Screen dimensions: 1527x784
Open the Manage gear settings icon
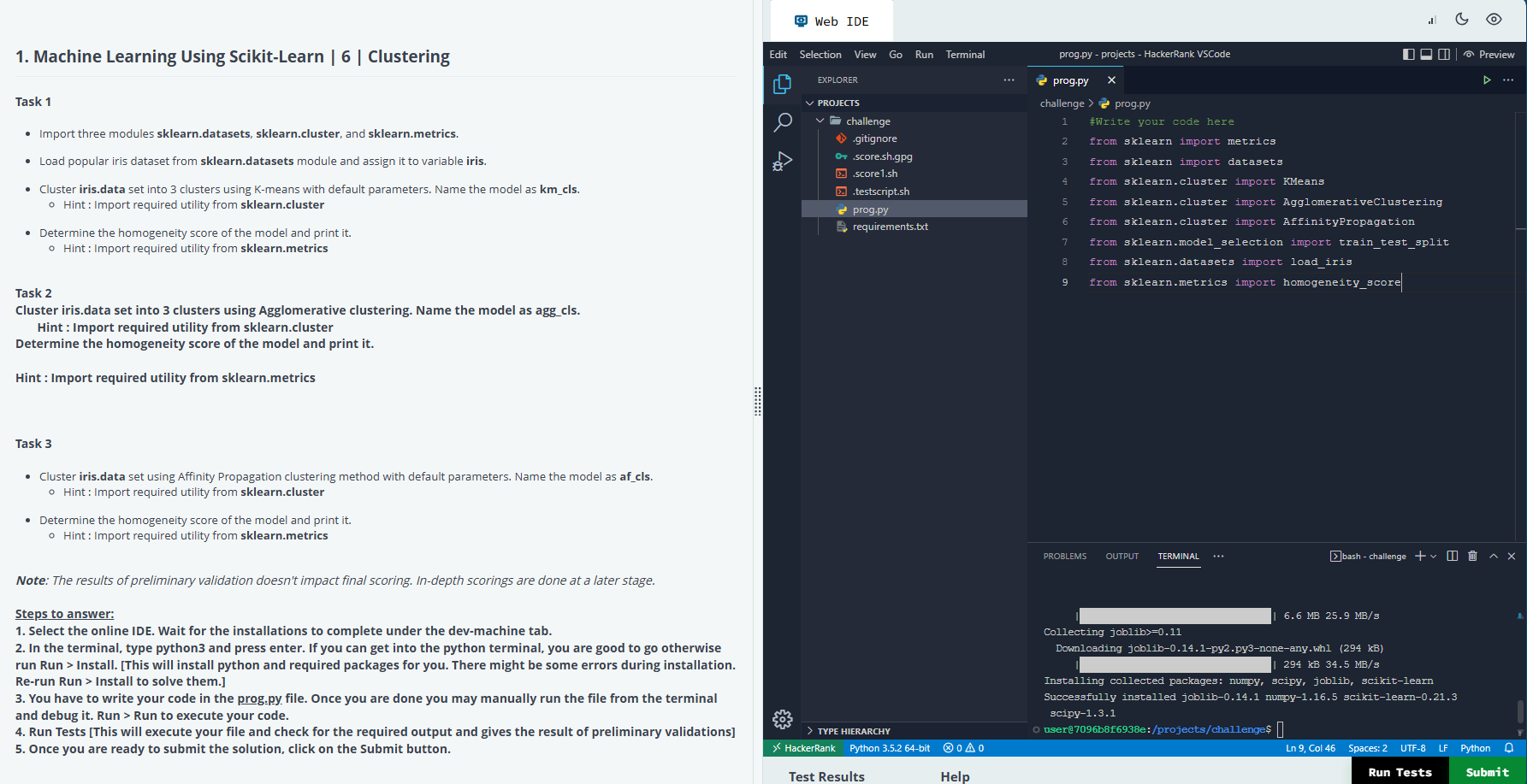tap(782, 719)
